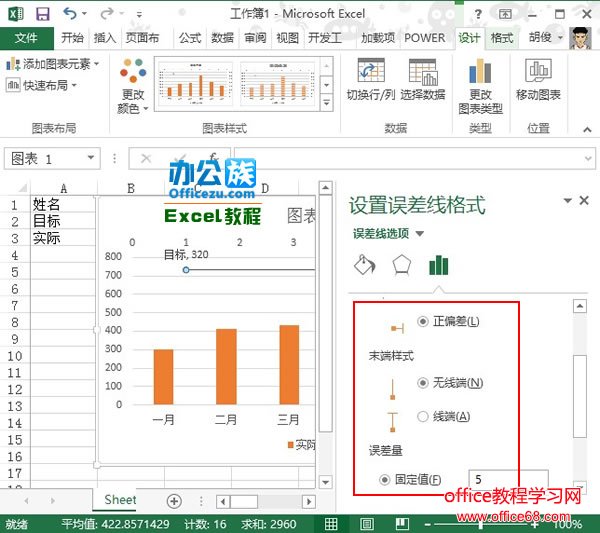The height and width of the screenshot is (533, 600).
Task: Click worksheet vertical scrollbar down arrow
Action: pos(325,482)
